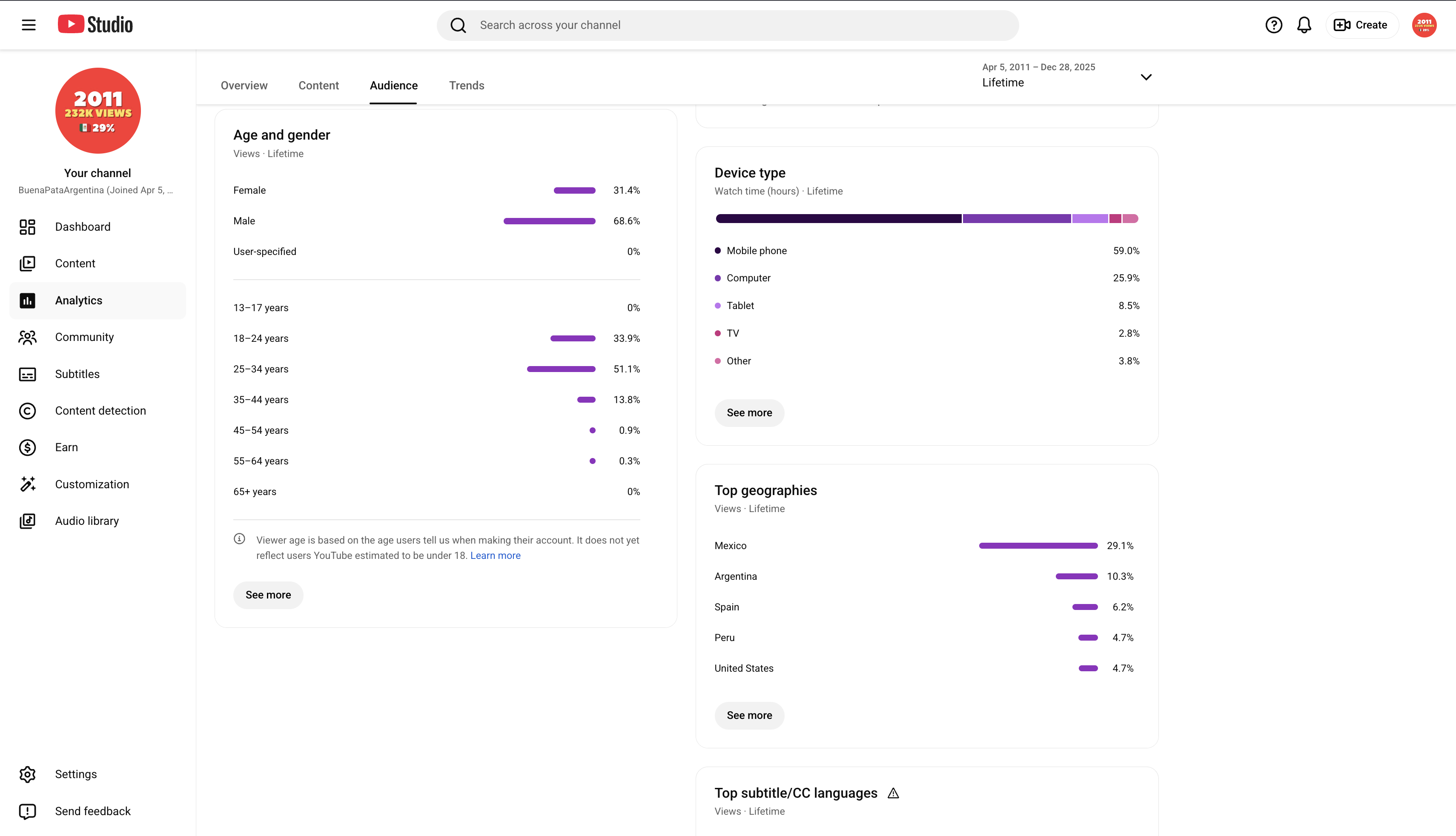
Task: Open the Audio library icon
Action: click(x=28, y=521)
